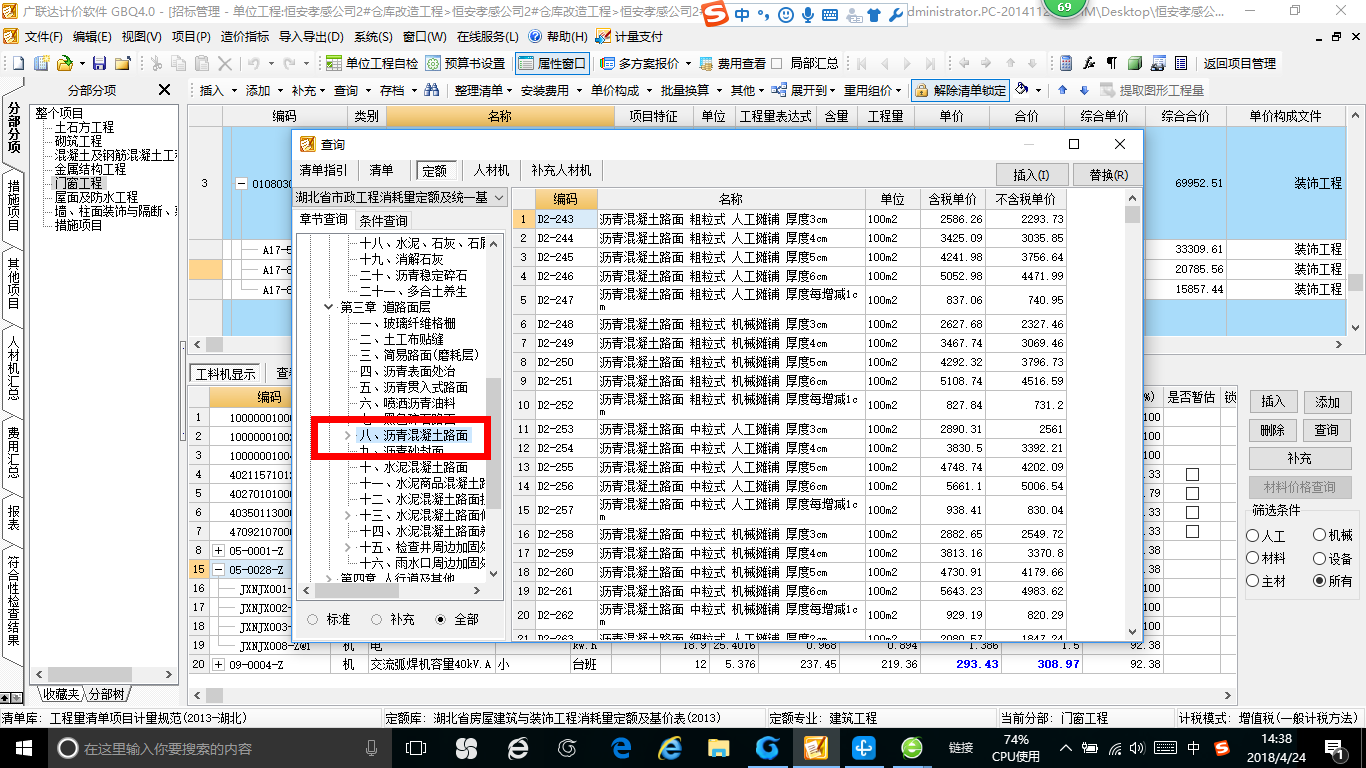Viewport: 1366px width, 768px height.
Task: Click the Task View icon on taskbar
Action: [x=415, y=747]
